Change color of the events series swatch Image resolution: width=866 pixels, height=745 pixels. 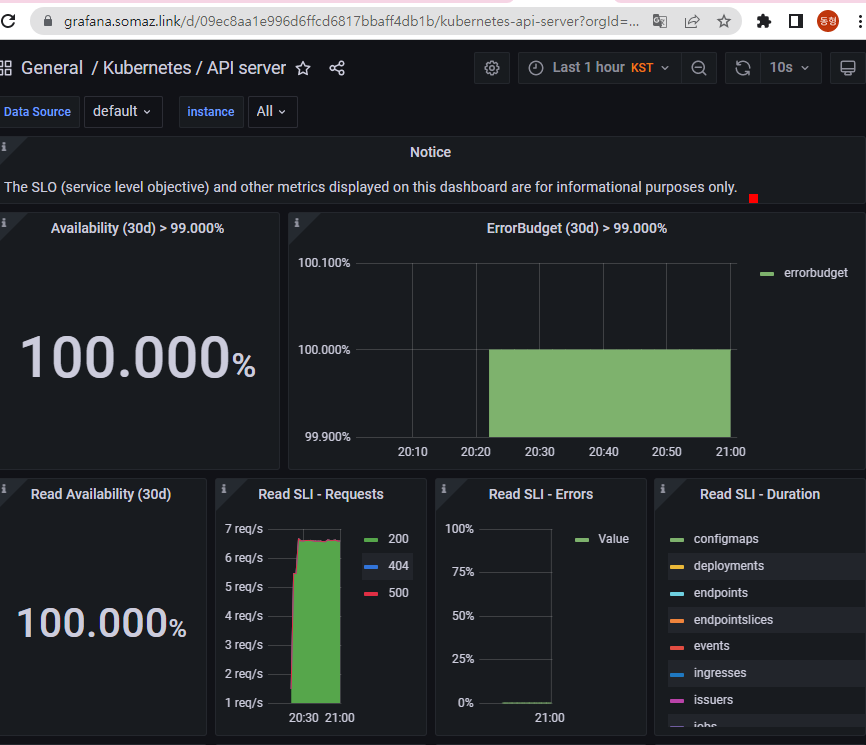(x=677, y=647)
